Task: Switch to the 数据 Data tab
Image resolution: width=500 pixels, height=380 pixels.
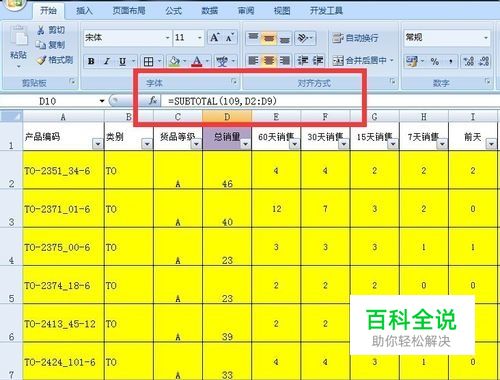Action: 210,11
